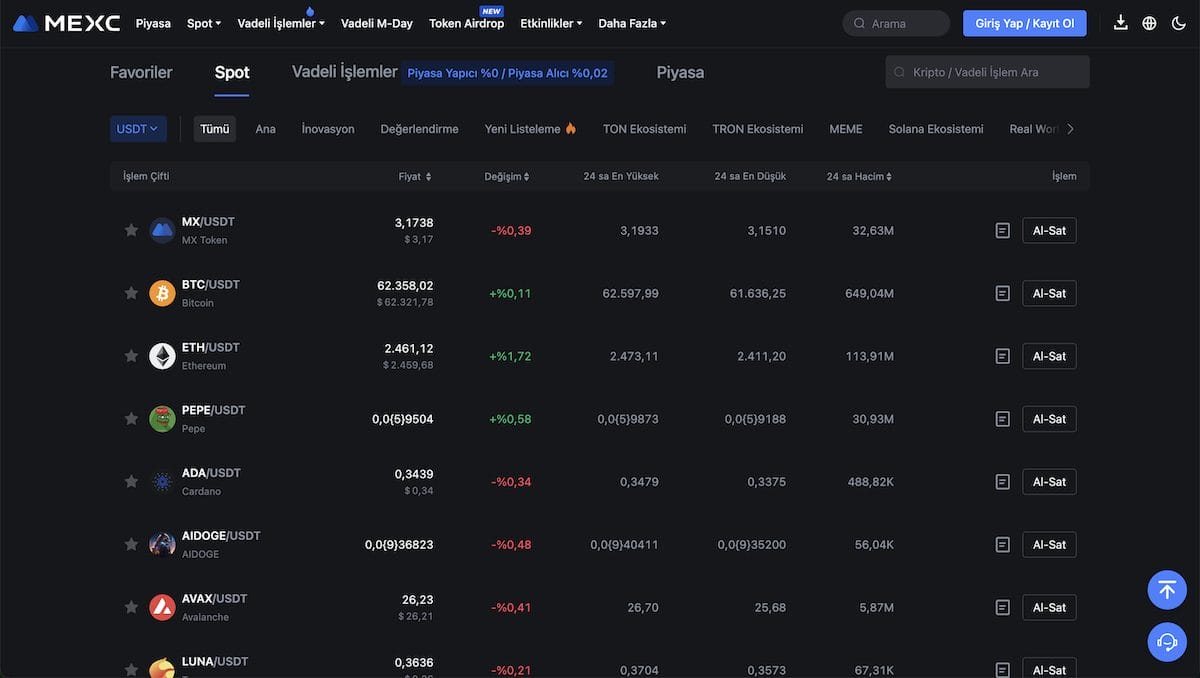The image size is (1200, 678).
Task: Click the MEXC logo
Action: coord(65,22)
